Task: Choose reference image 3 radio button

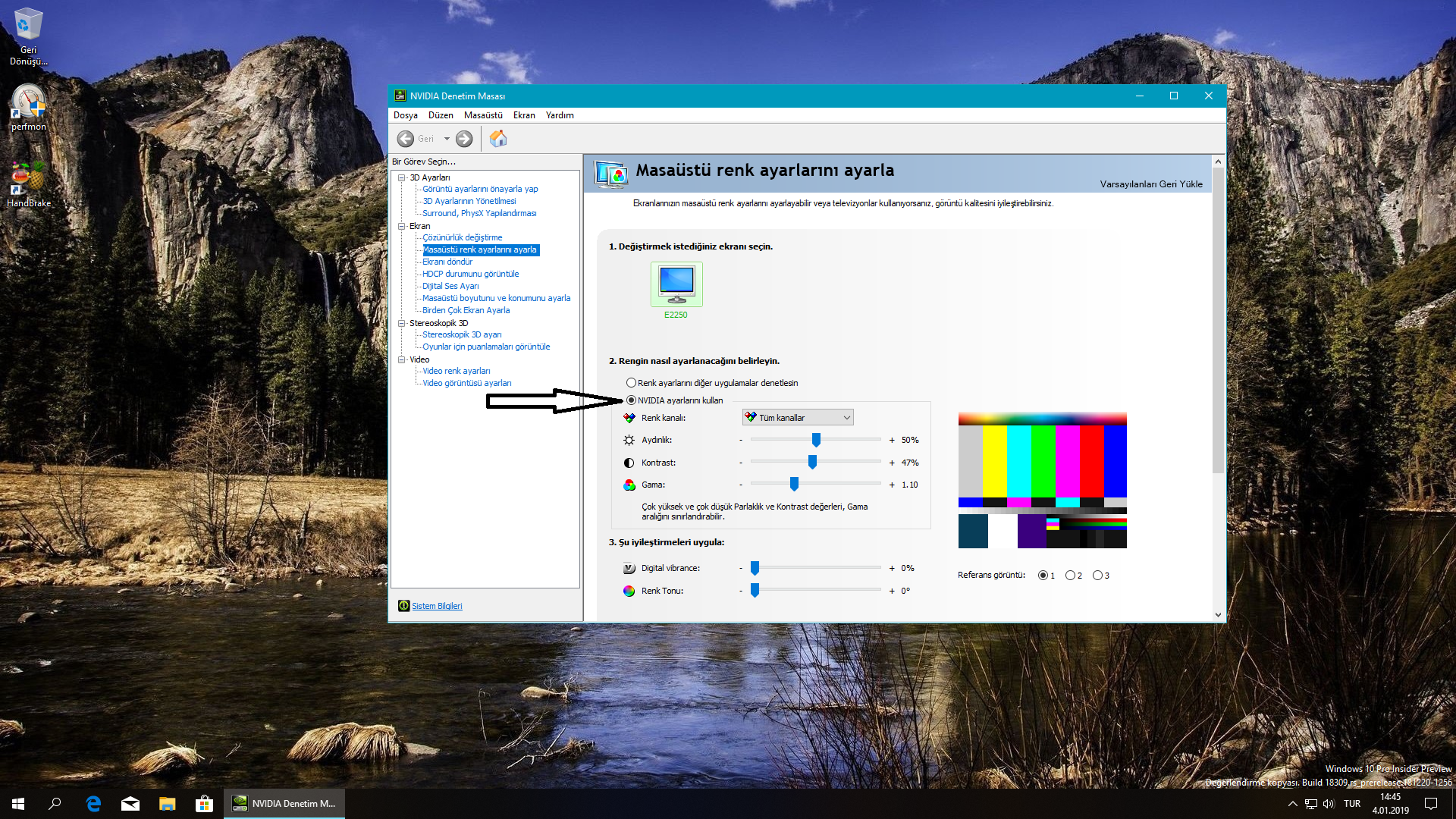Action: click(x=1097, y=576)
